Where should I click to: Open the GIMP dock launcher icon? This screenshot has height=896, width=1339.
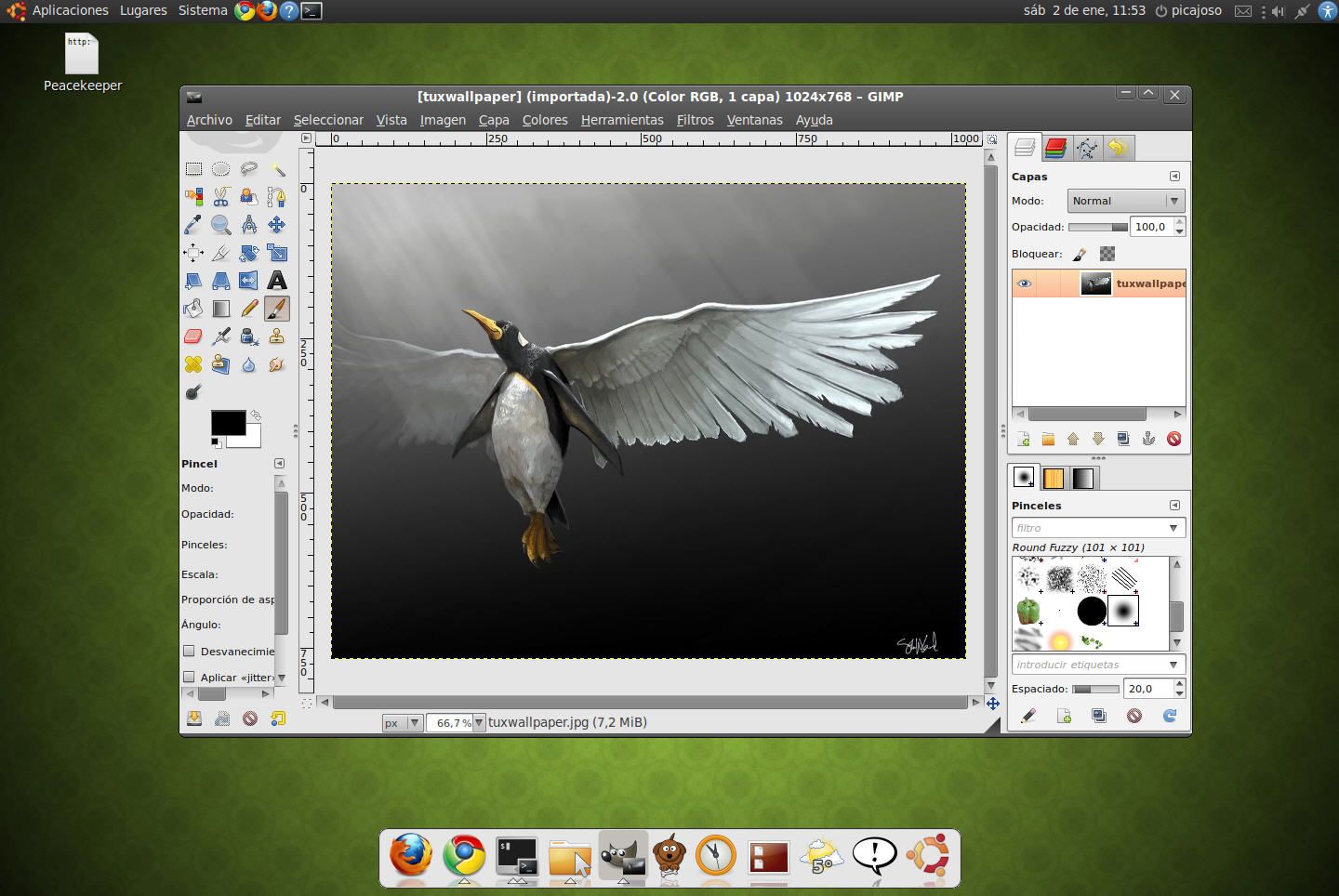pyautogui.click(x=622, y=856)
